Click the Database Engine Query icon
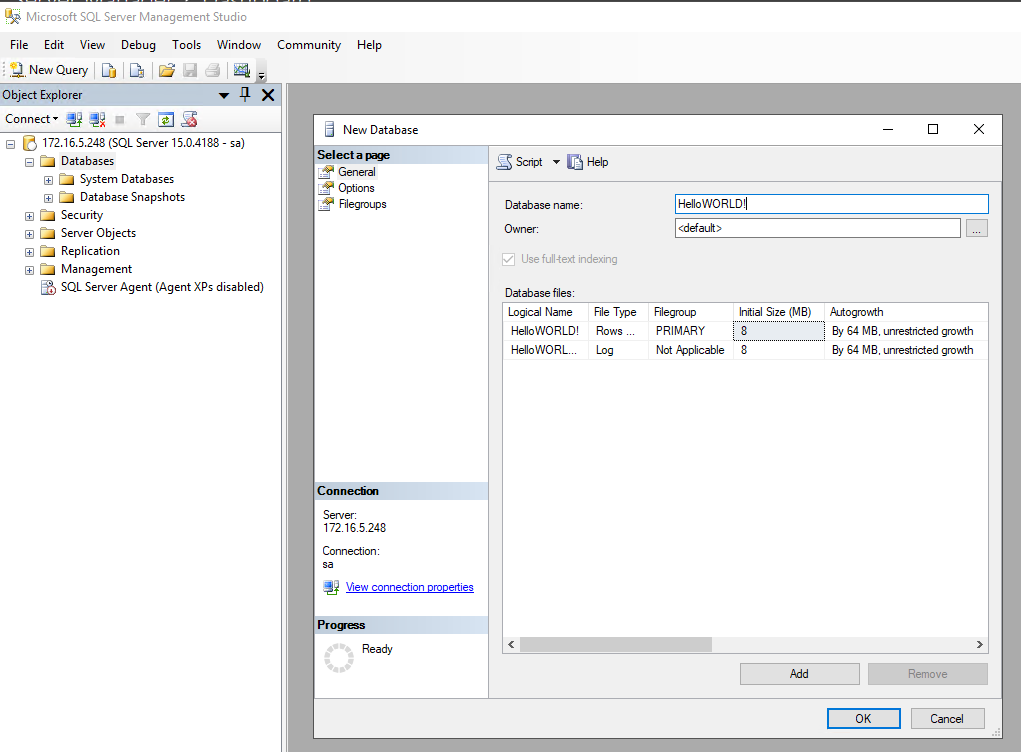Viewport: 1021px width, 752px height. 109,70
